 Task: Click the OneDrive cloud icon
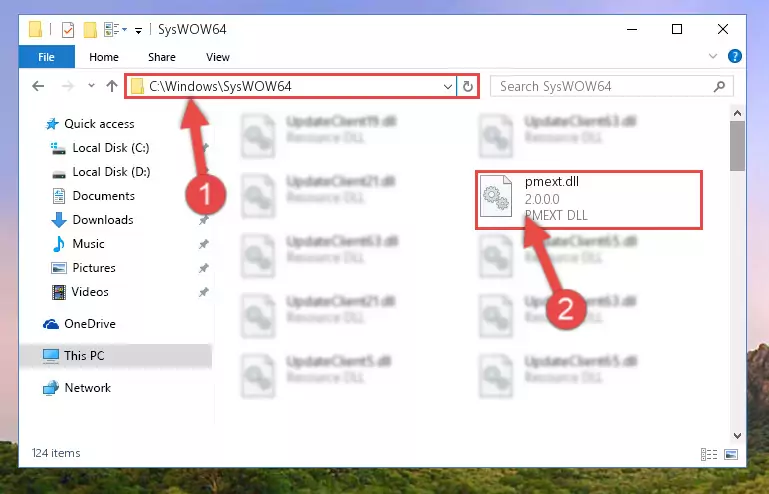click(x=51, y=324)
